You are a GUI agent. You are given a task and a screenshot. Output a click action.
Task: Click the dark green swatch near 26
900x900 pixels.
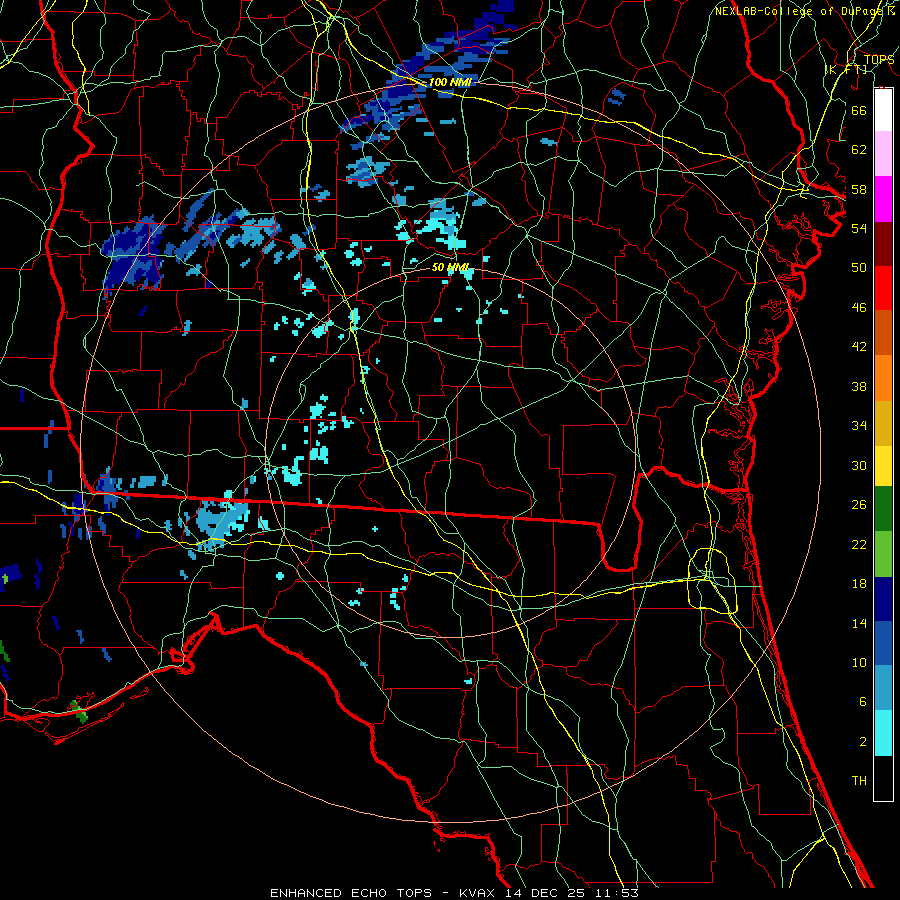[883, 509]
